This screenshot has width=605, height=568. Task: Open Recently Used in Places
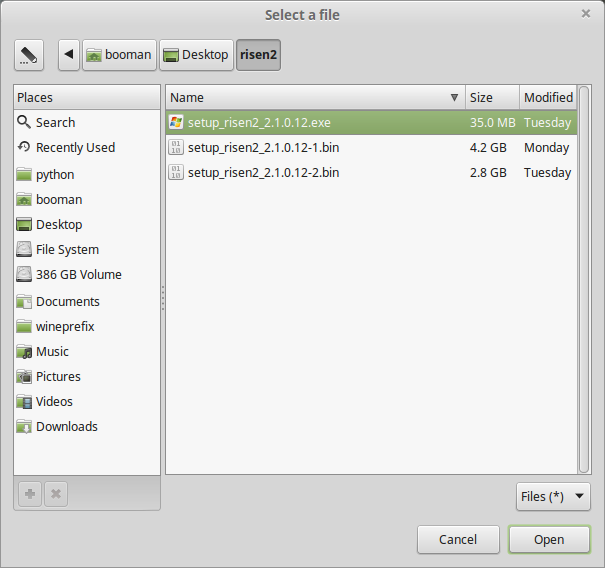point(87,147)
